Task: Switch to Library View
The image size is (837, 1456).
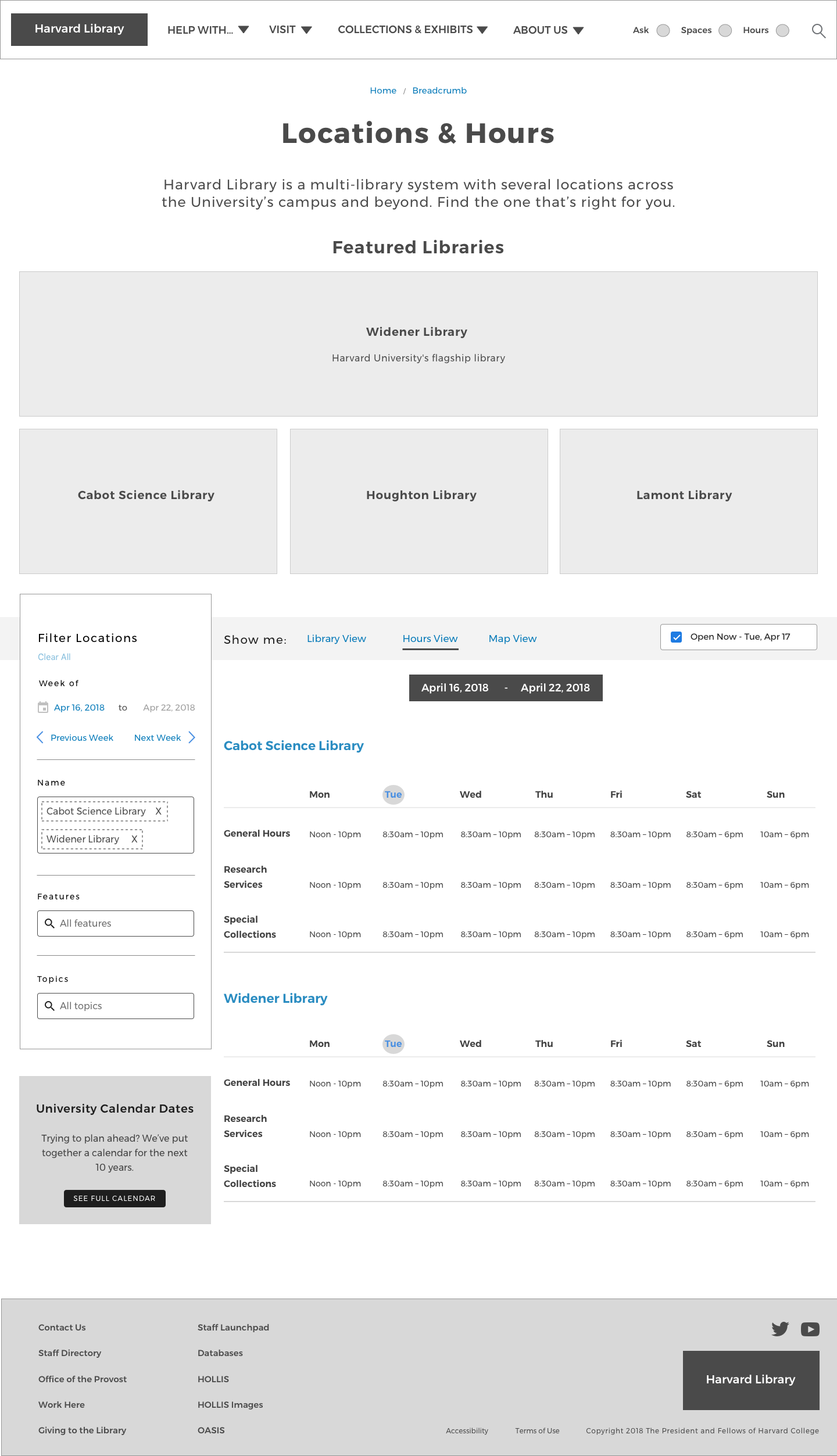Action: (337, 639)
